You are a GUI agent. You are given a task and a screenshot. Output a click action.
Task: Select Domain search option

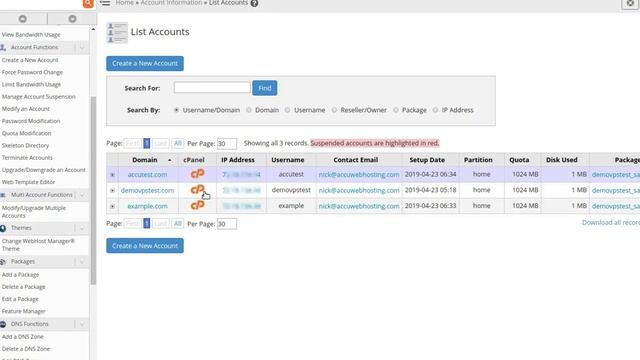point(249,110)
